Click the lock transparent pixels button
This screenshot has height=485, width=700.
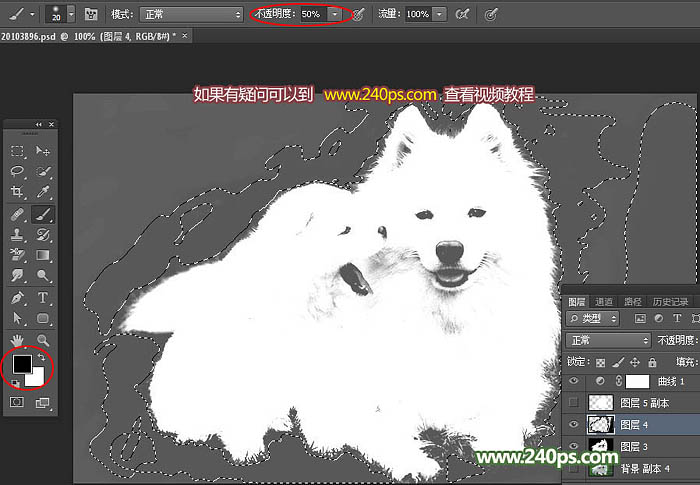(601, 362)
